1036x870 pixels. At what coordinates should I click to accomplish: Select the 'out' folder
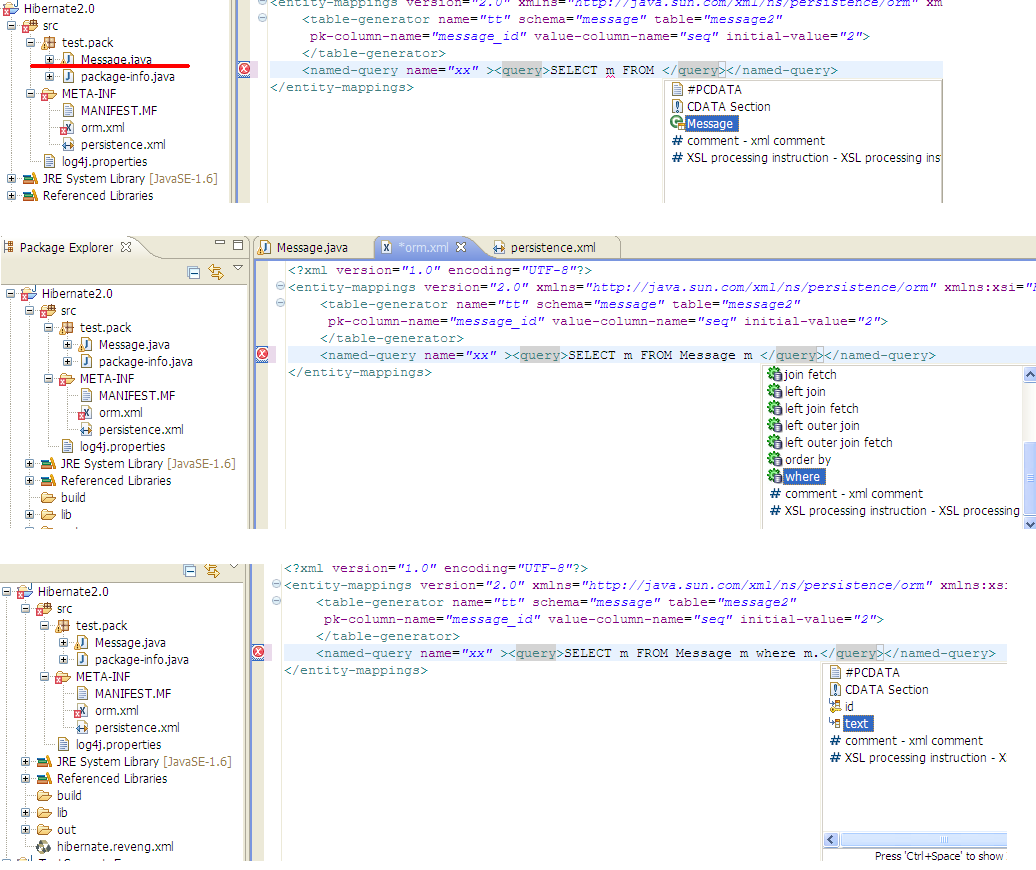pos(66,830)
